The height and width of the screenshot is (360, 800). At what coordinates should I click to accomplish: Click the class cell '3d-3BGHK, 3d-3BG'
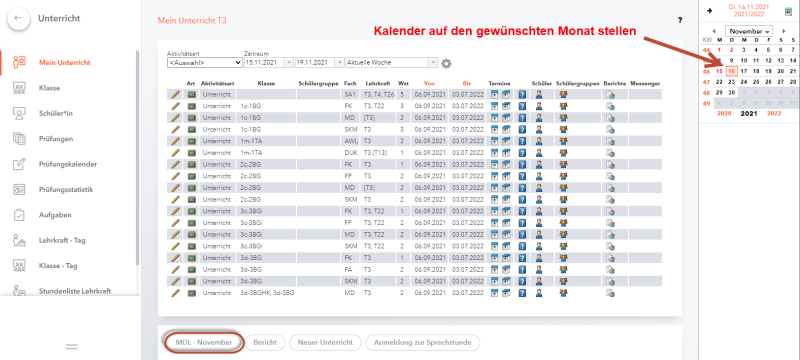click(267, 293)
